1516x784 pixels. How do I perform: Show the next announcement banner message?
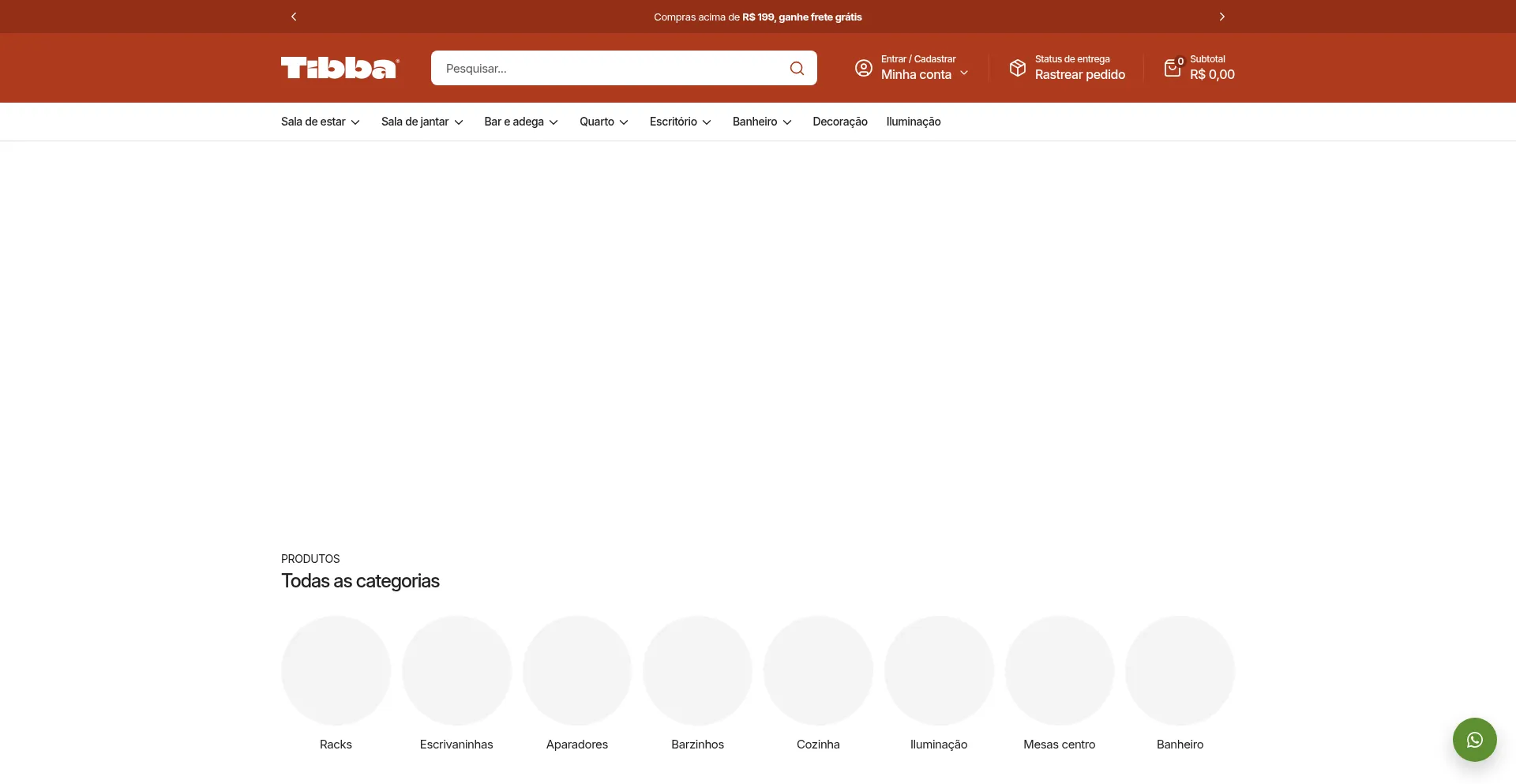click(x=1221, y=17)
